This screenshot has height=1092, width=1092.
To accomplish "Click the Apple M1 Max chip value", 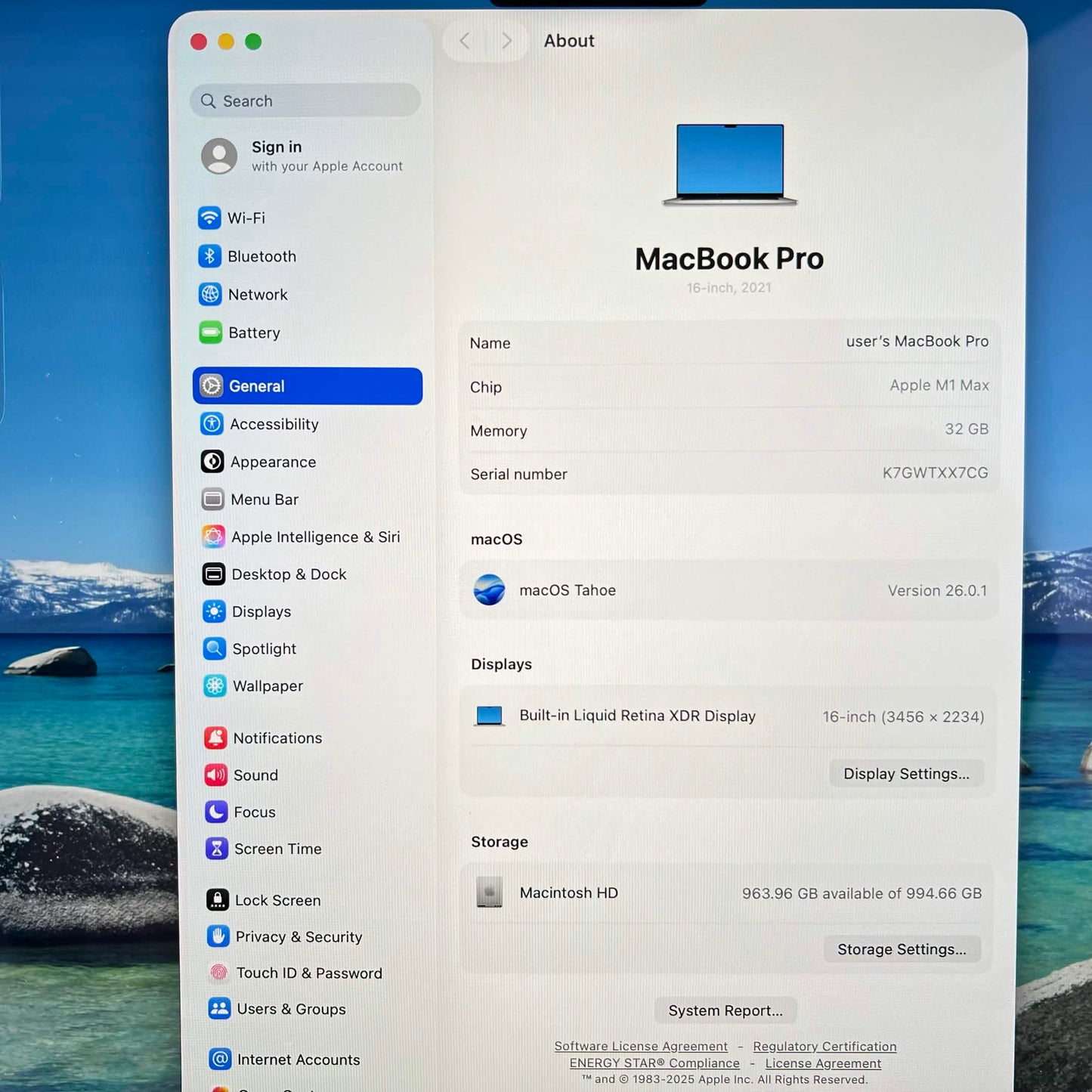I will 939,385.
